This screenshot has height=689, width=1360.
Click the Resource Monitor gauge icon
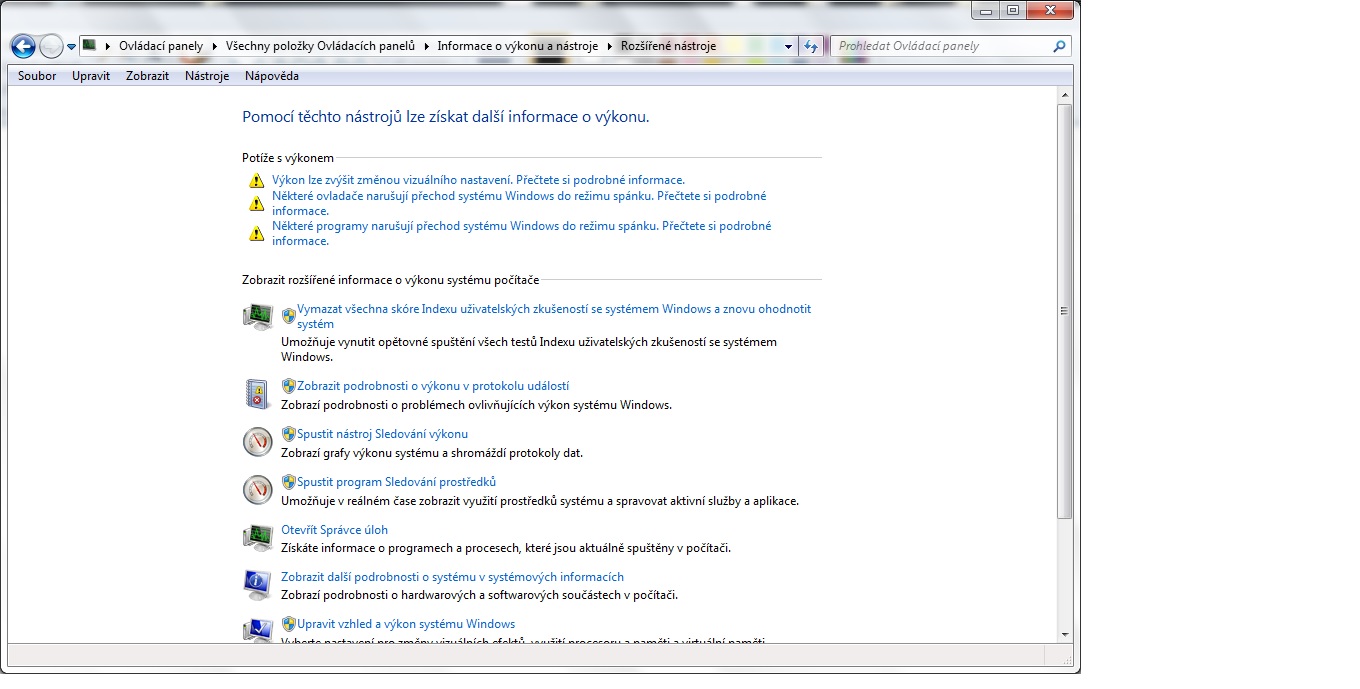coord(258,490)
